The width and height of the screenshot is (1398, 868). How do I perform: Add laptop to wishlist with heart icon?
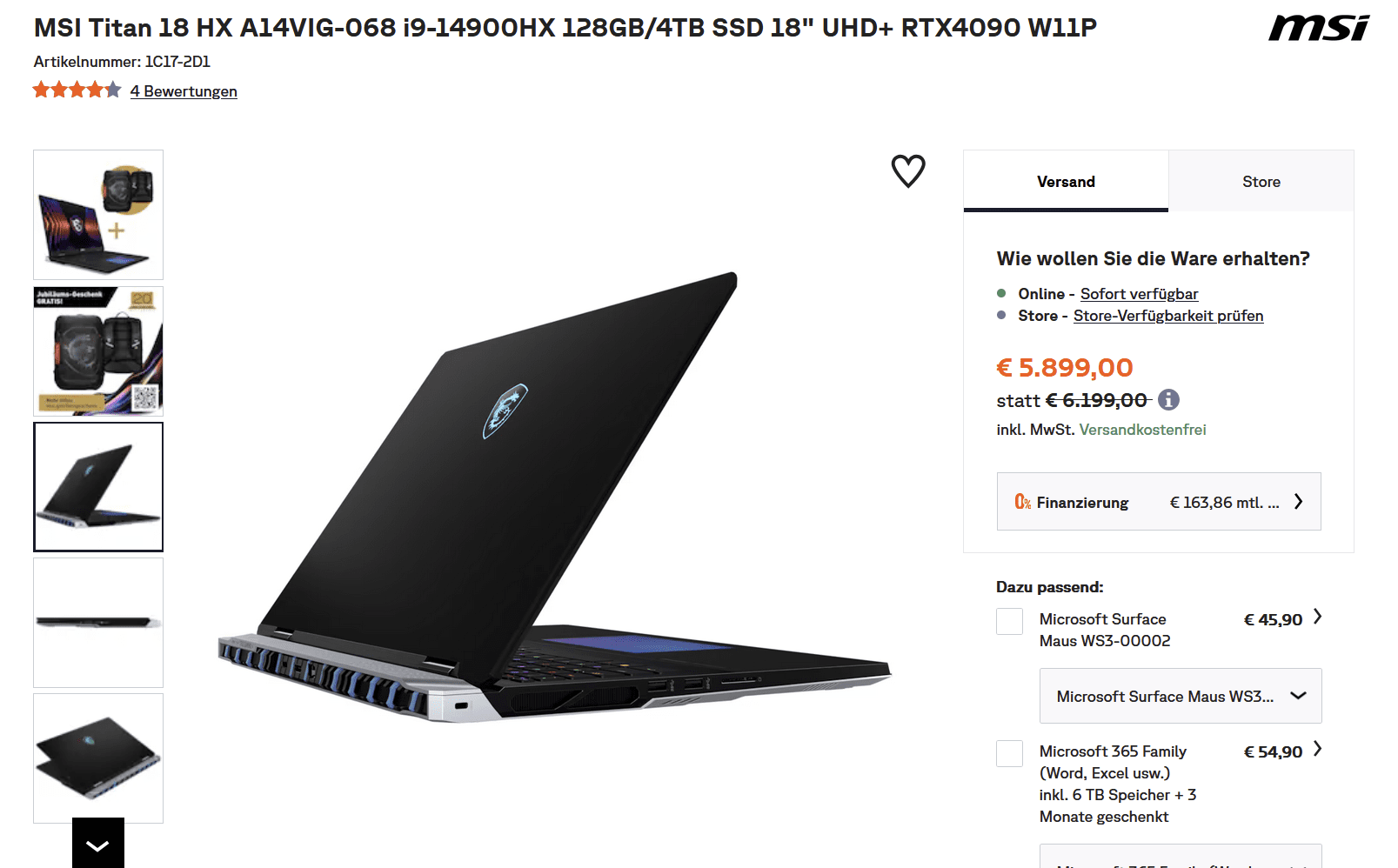coord(908,170)
